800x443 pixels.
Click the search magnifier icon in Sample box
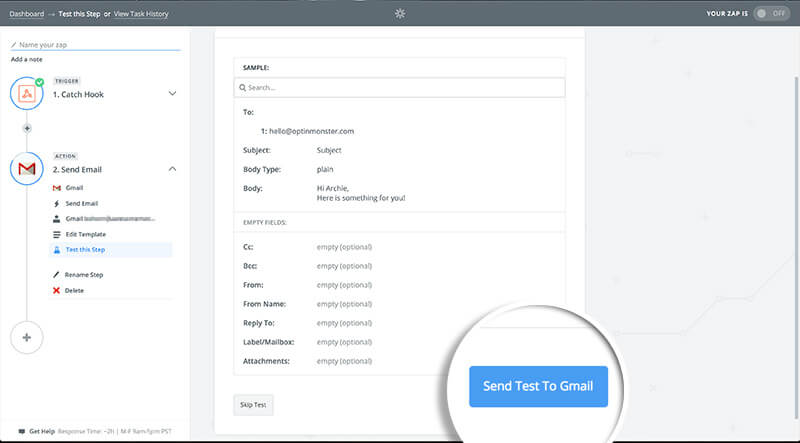(242, 88)
